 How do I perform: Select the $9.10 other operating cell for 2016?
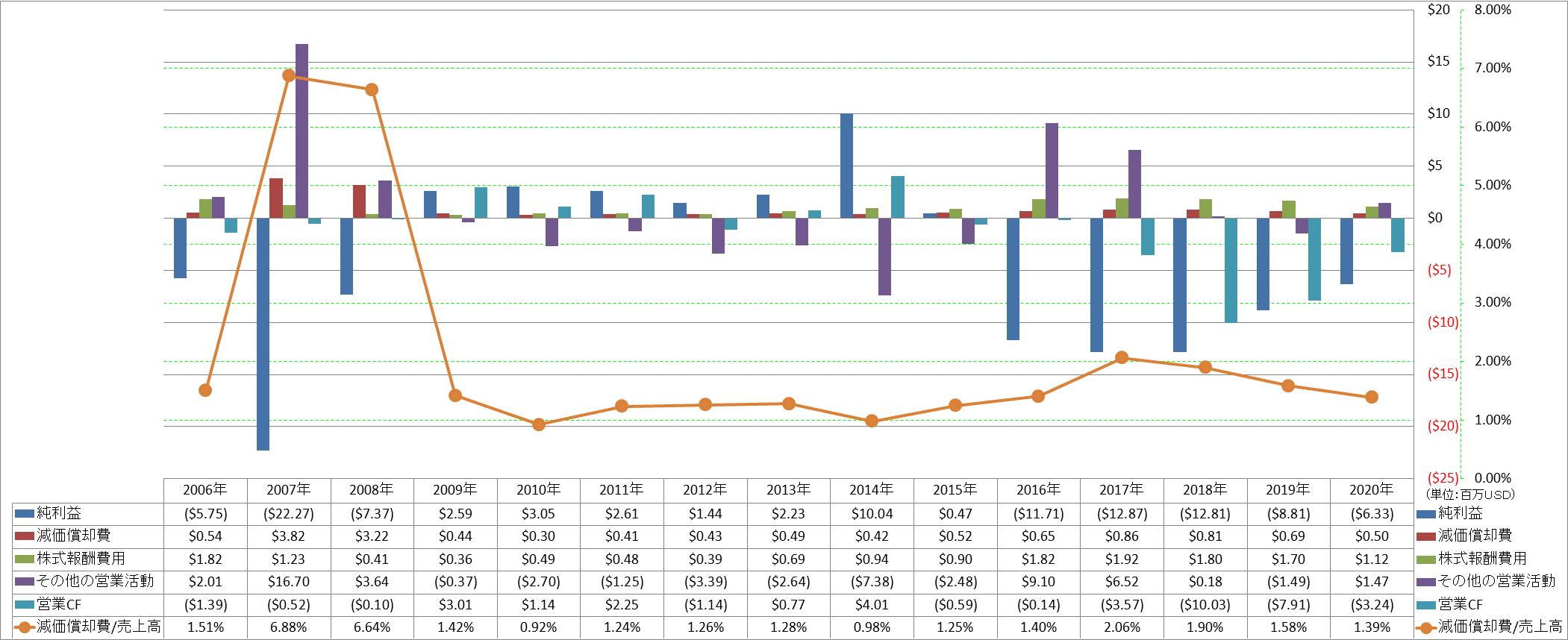1038,582
